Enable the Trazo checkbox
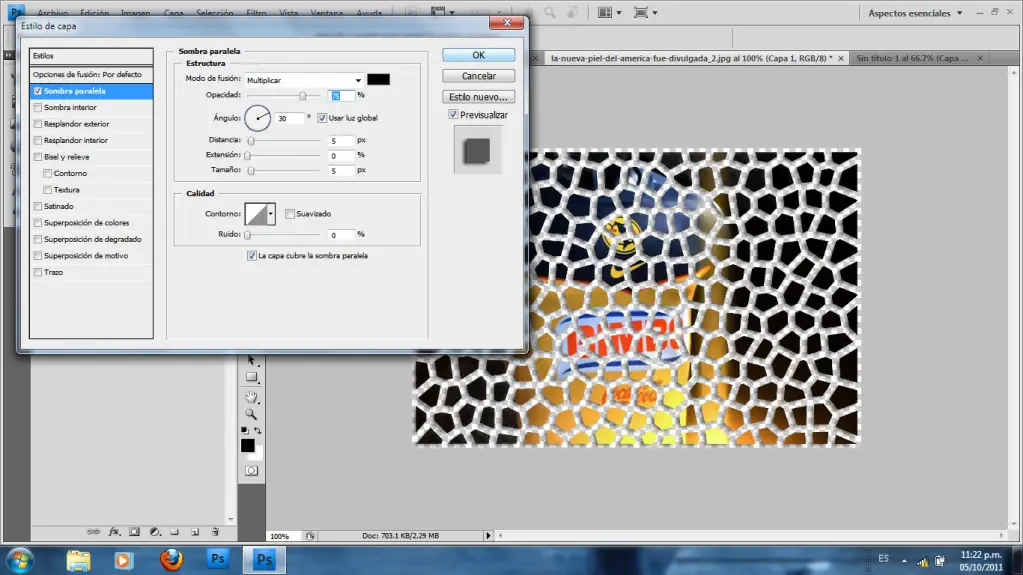Screen dimensions: 1023x575 38,272
